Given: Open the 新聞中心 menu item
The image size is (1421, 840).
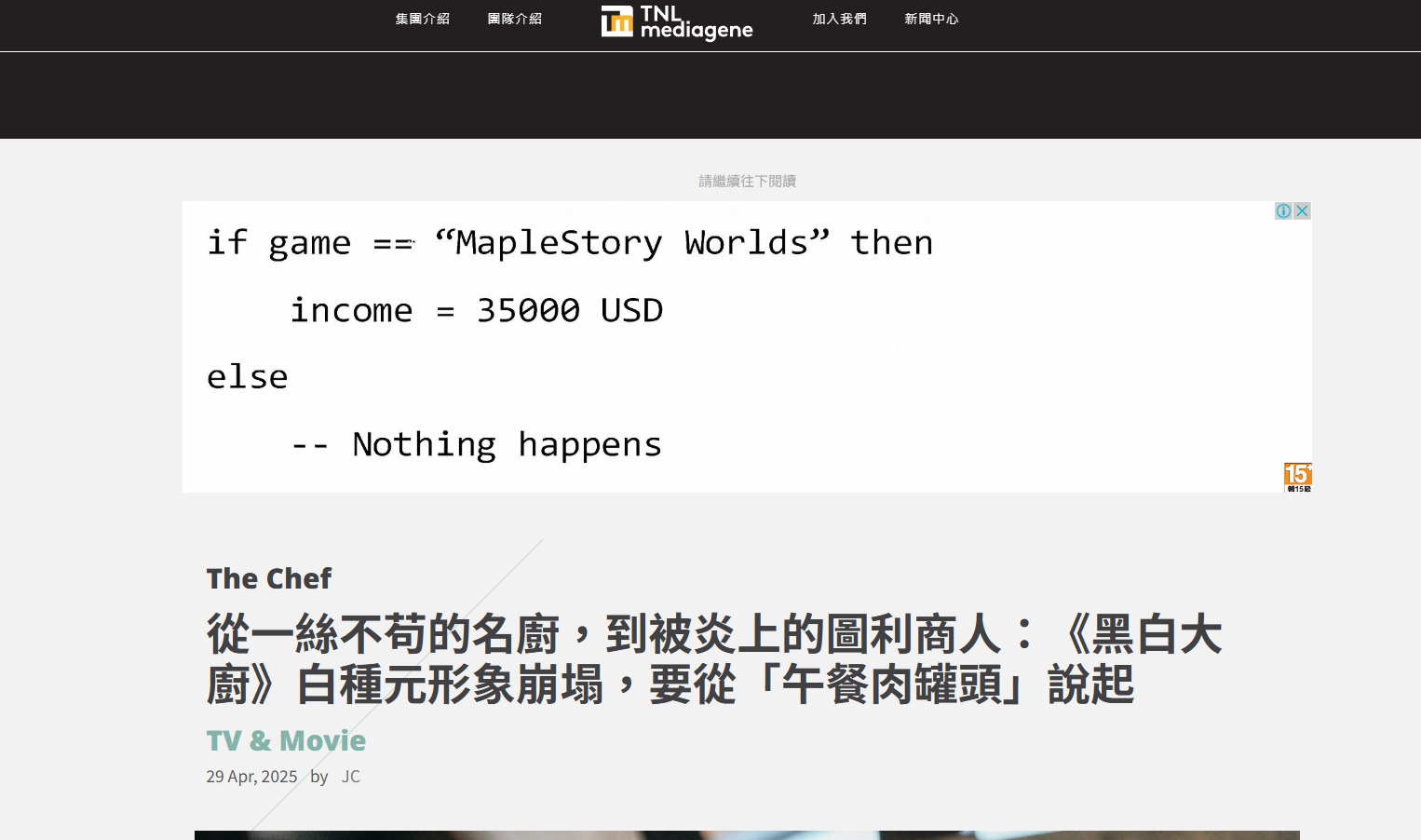Looking at the screenshot, I should click(932, 19).
